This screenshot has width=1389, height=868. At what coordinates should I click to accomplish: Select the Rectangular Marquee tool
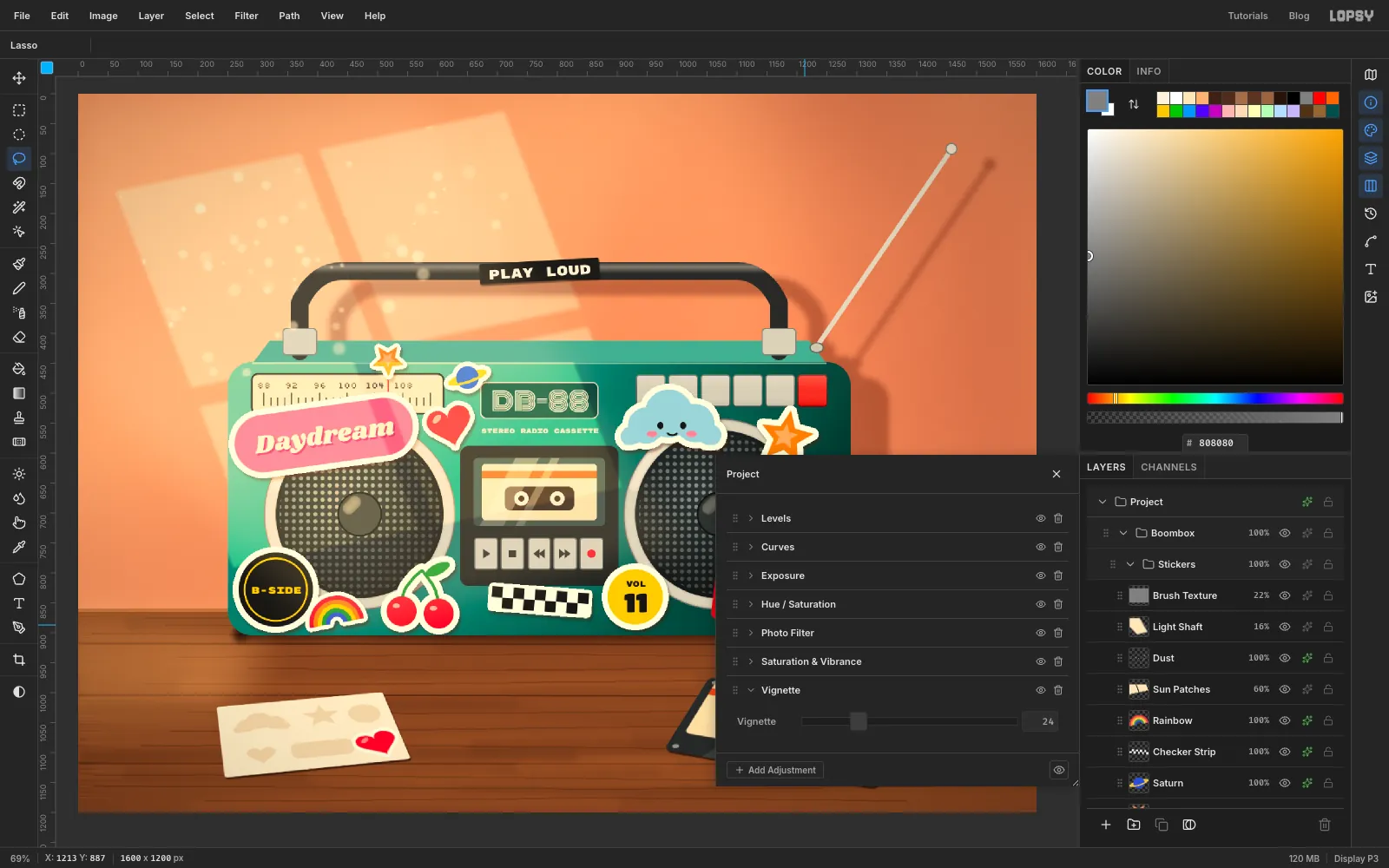pos(19,110)
